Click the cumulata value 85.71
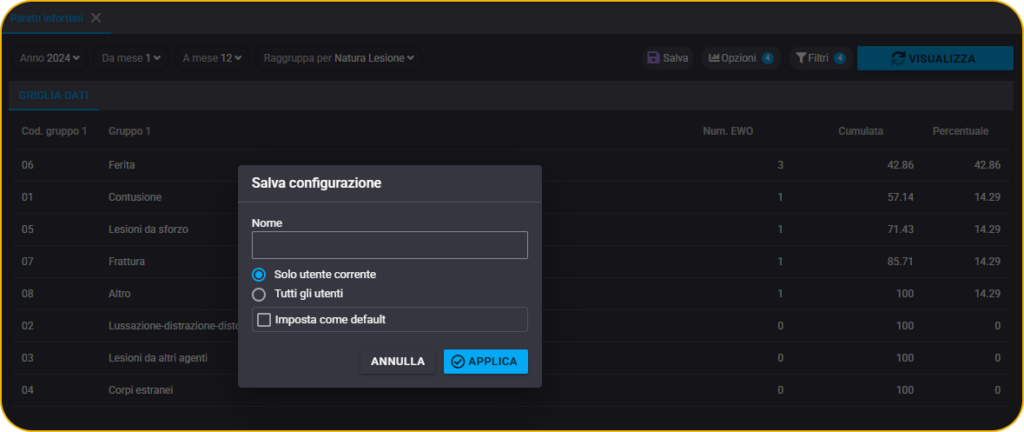Viewport: 1024px width, 432px height. (x=900, y=262)
